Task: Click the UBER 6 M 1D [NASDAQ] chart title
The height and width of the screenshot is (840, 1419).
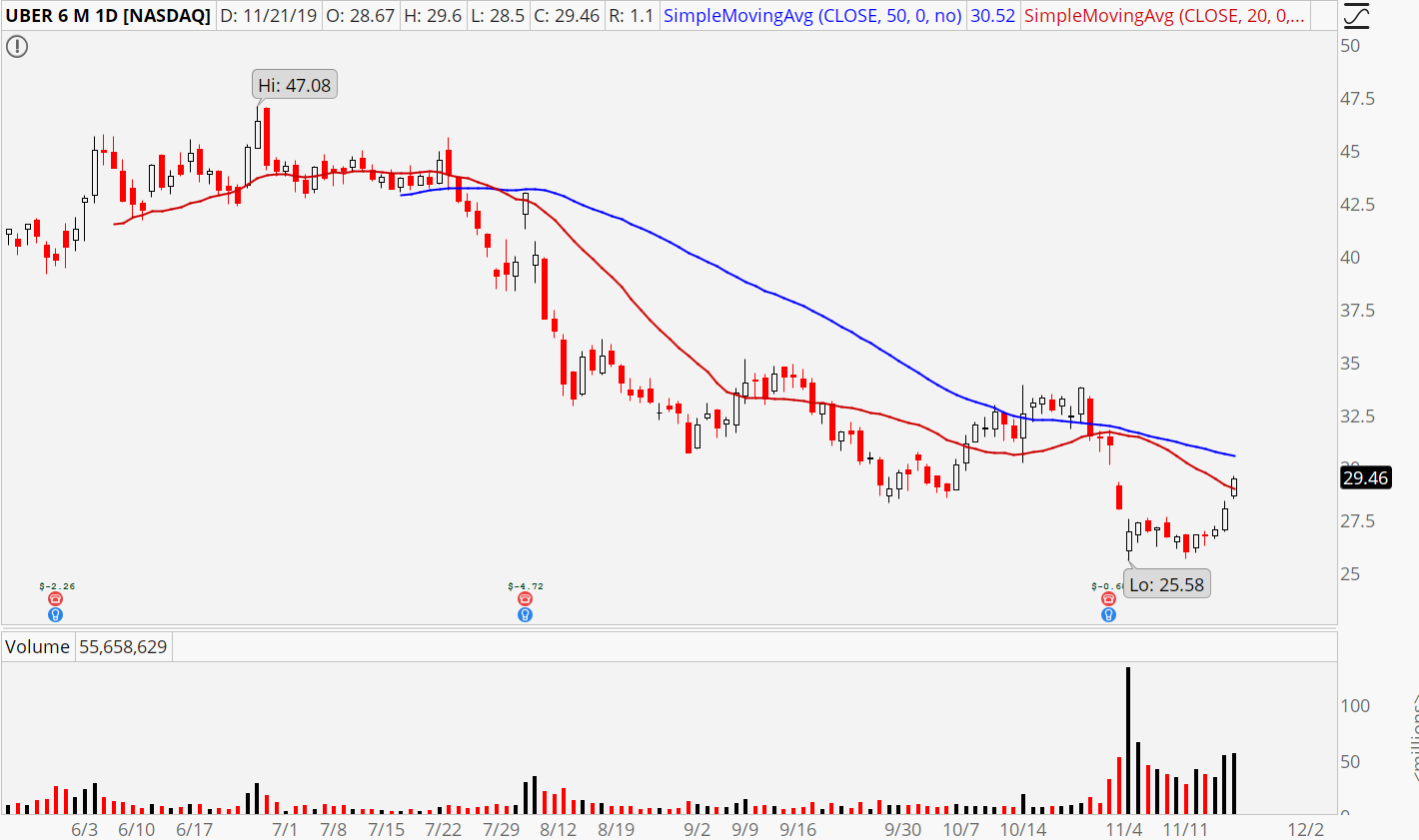Action: point(108,16)
